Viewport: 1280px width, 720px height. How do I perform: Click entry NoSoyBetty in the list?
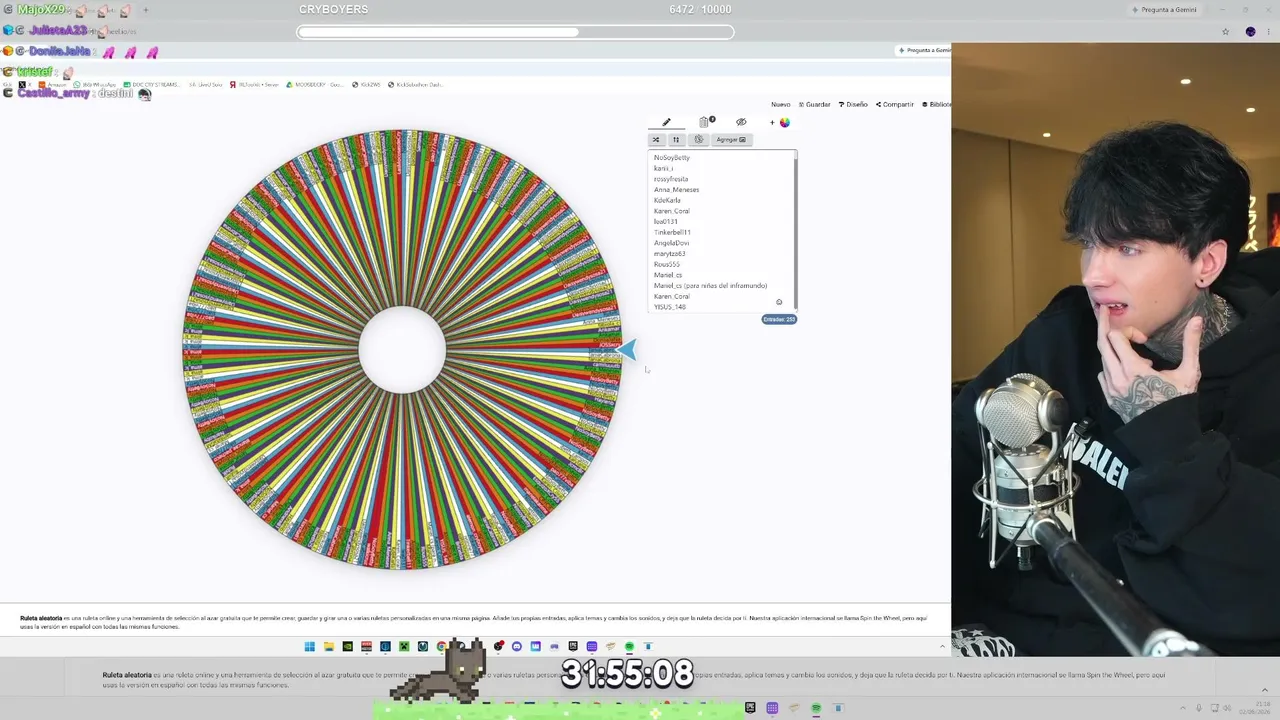[672, 158]
